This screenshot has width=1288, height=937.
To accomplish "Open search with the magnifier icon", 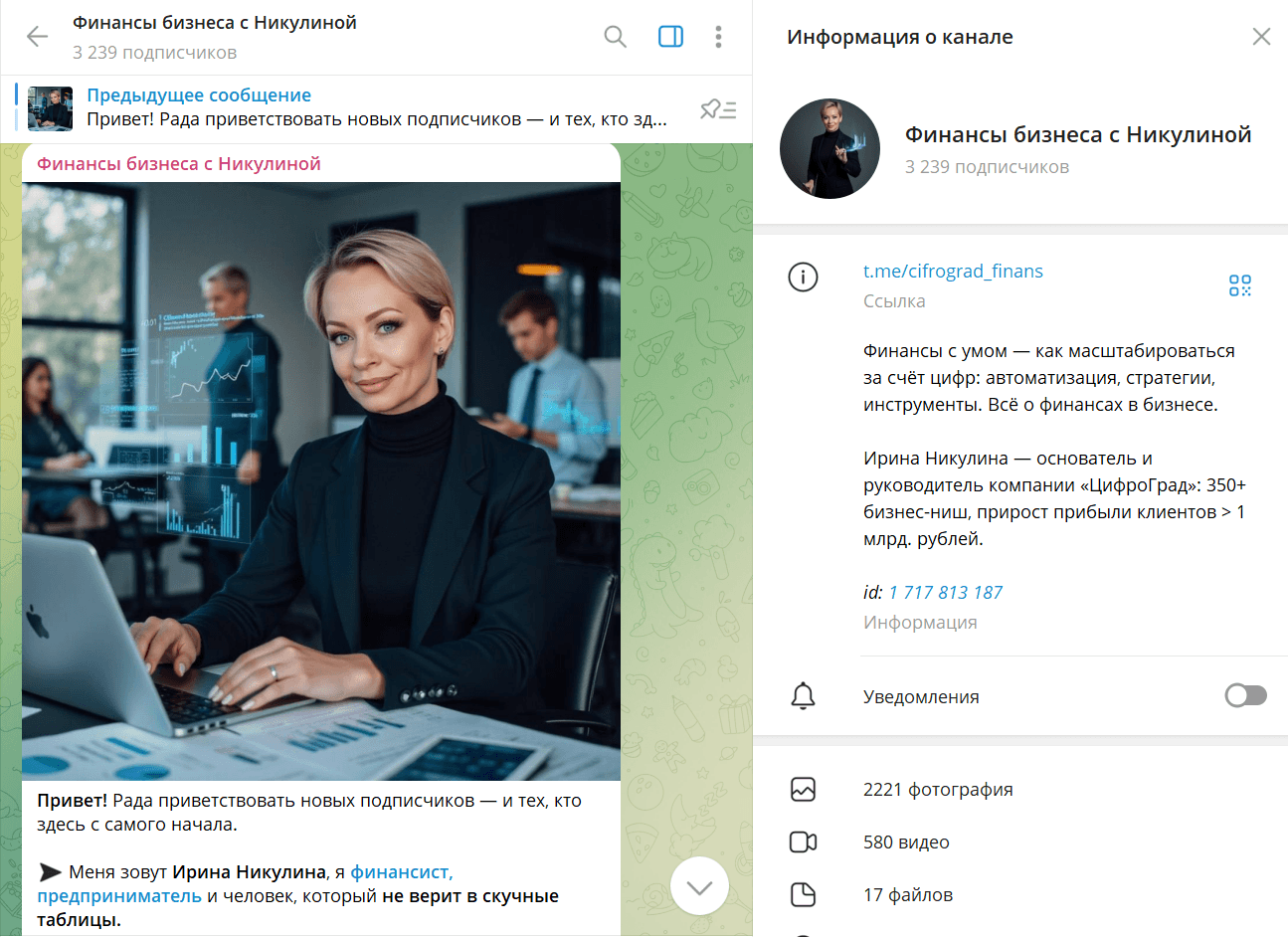I will pos(616,37).
